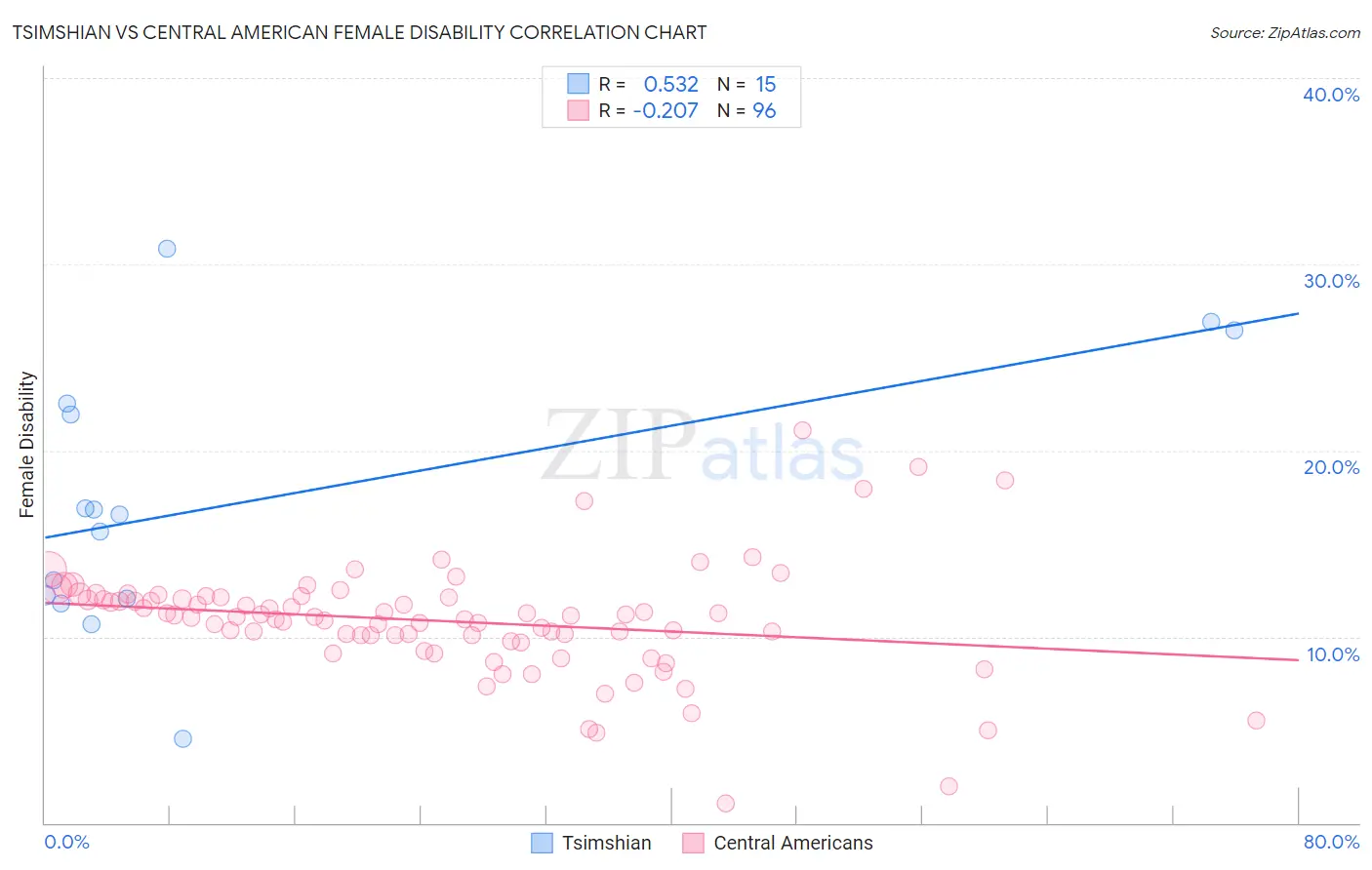Click the blue swatch beside R = 0.532
Screen dimensions: 1372x870
[578, 84]
